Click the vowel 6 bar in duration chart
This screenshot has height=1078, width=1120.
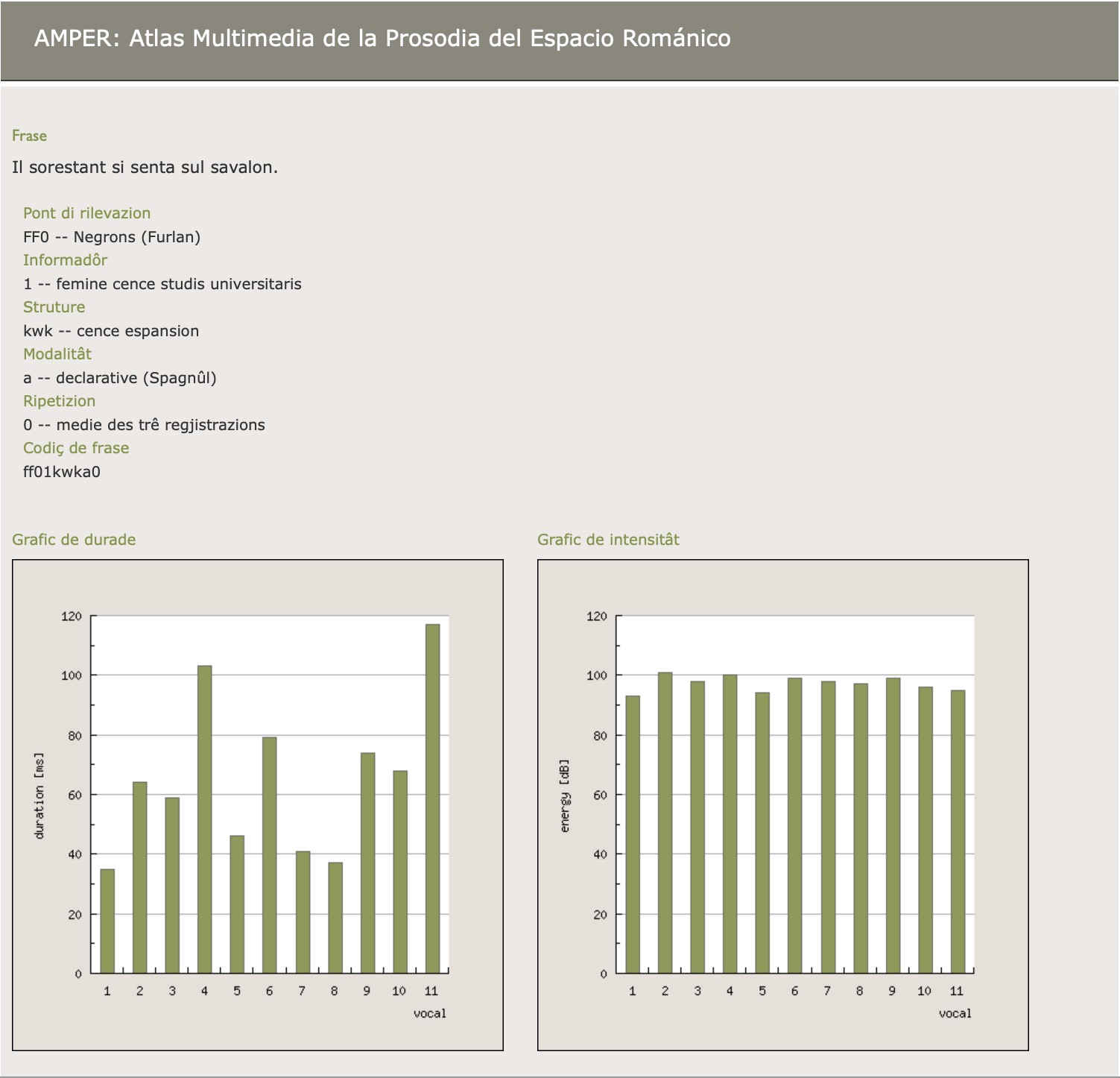[x=269, y=854]
